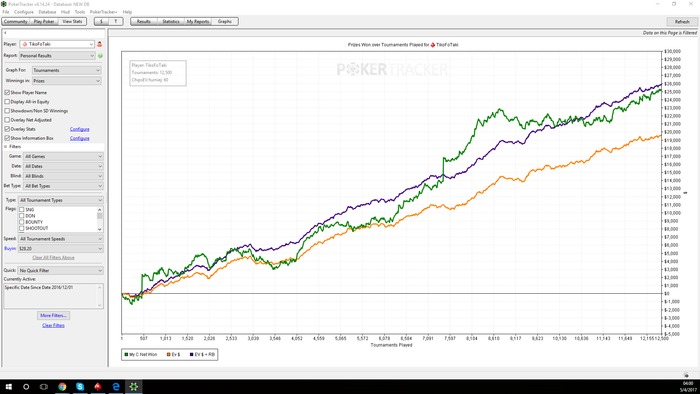700x394 pixels.
Task: Click the green My C Net Won legend swatch
Action: (x=126, y=355)
